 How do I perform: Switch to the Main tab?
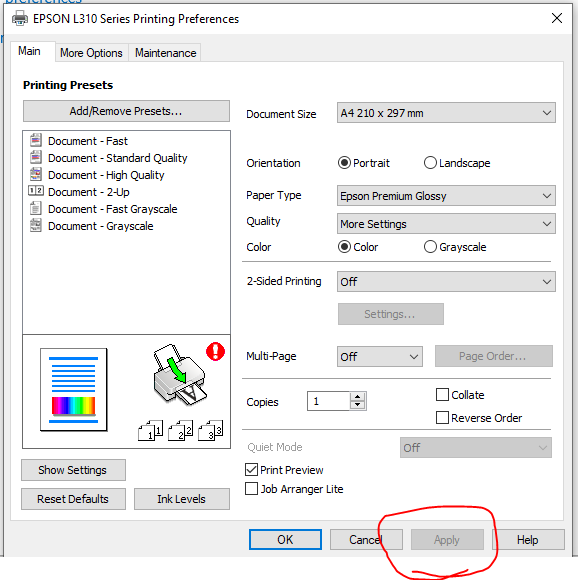30,51
